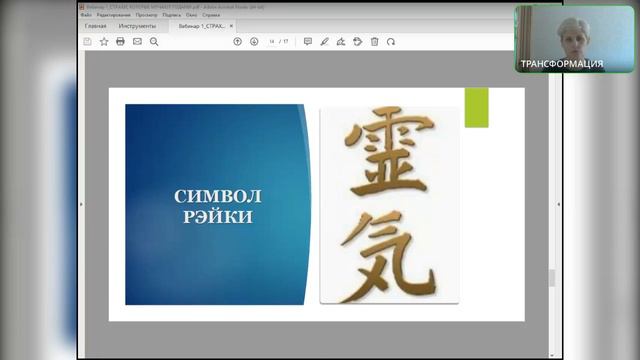Click the stamp tool icon
Screen dimensions: 640x360
click(x=358, y=42)
